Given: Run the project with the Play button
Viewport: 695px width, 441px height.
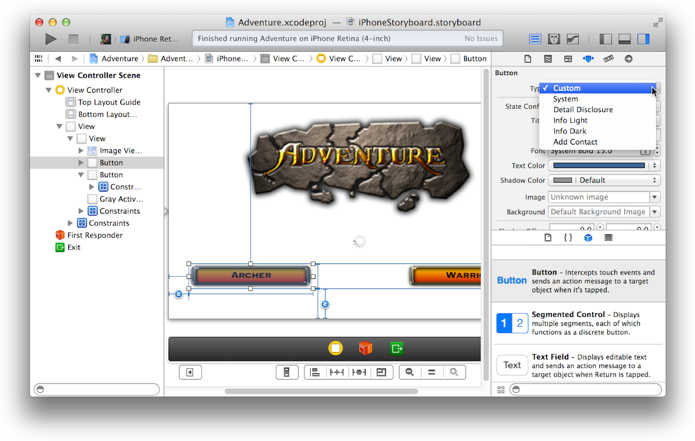Looking at the screenshot, I should pos(51,39).
